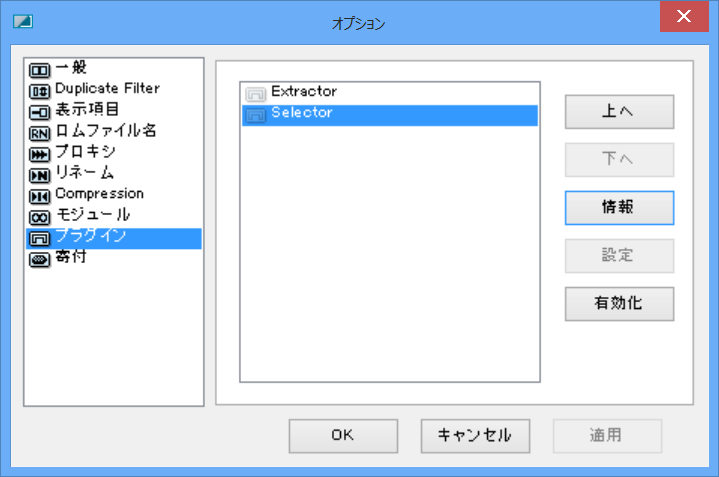Click the 寄付 donation icon
This screenshot has width=719, height=477.
(x=39, y=260)
